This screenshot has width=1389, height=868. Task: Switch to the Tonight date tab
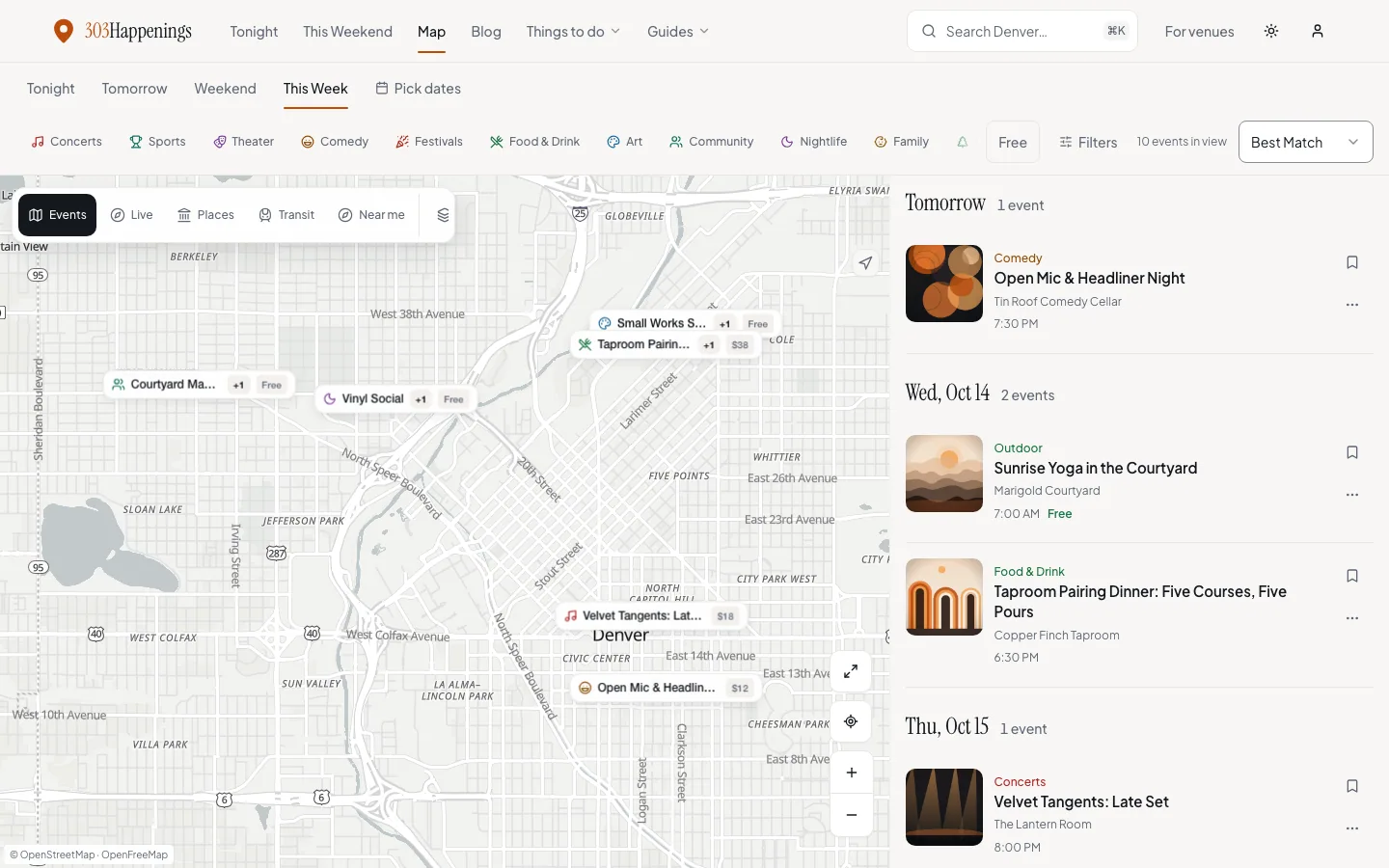50,89
